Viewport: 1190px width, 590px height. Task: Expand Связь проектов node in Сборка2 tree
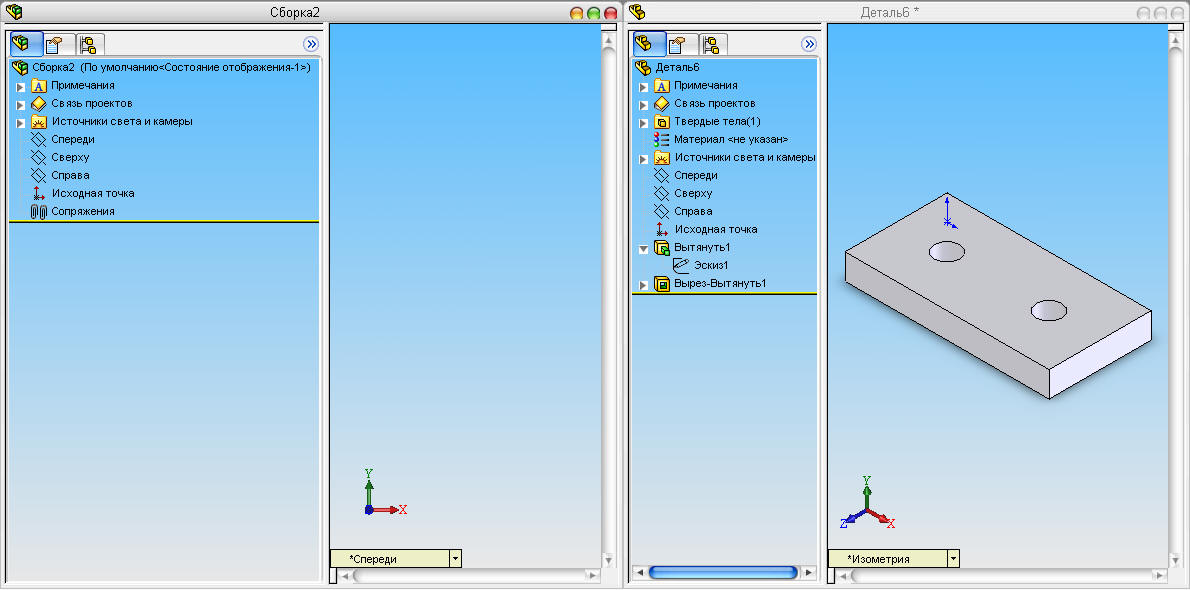20,104
